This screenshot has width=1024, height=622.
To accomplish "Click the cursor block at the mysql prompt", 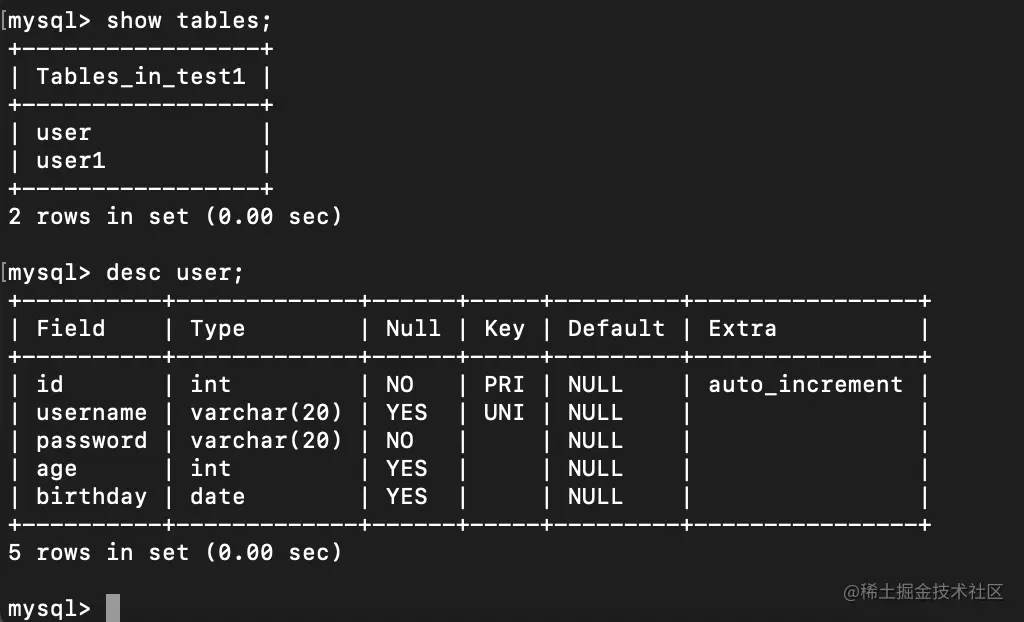I will coord(113,608).
